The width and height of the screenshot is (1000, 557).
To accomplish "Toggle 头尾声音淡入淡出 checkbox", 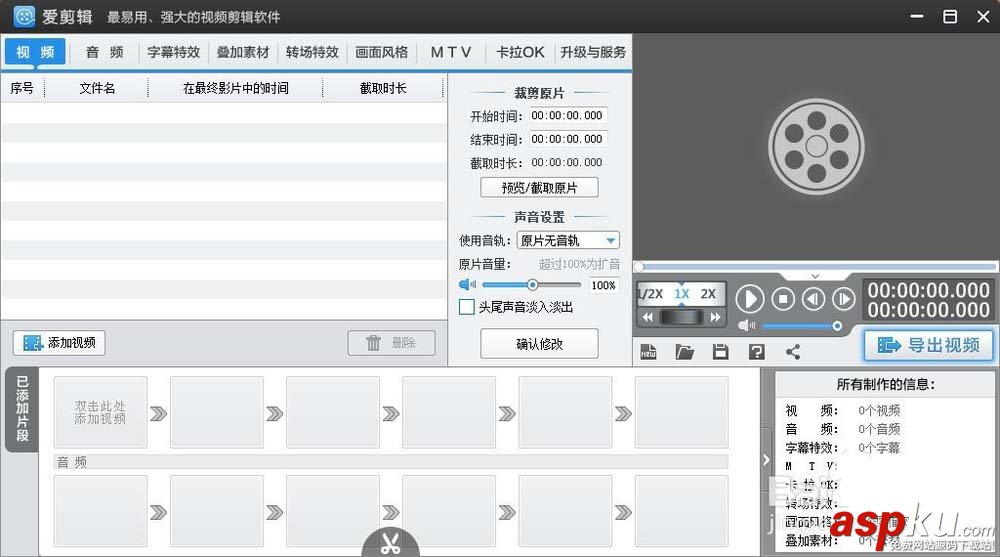I will [467, 307].
